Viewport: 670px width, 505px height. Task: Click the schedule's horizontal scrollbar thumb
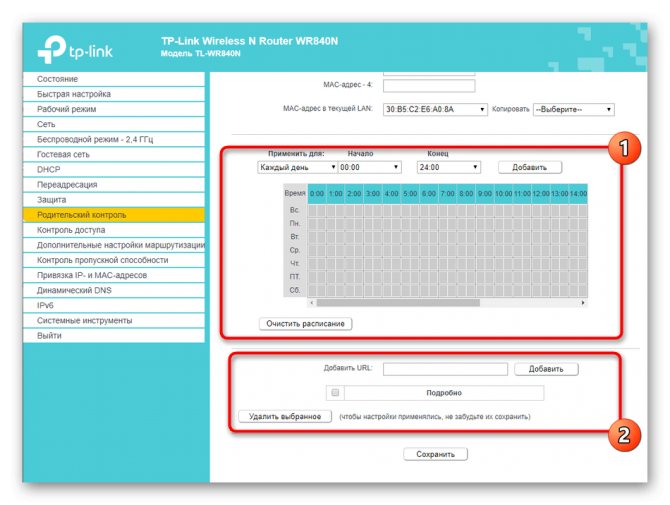click(398, 302)
